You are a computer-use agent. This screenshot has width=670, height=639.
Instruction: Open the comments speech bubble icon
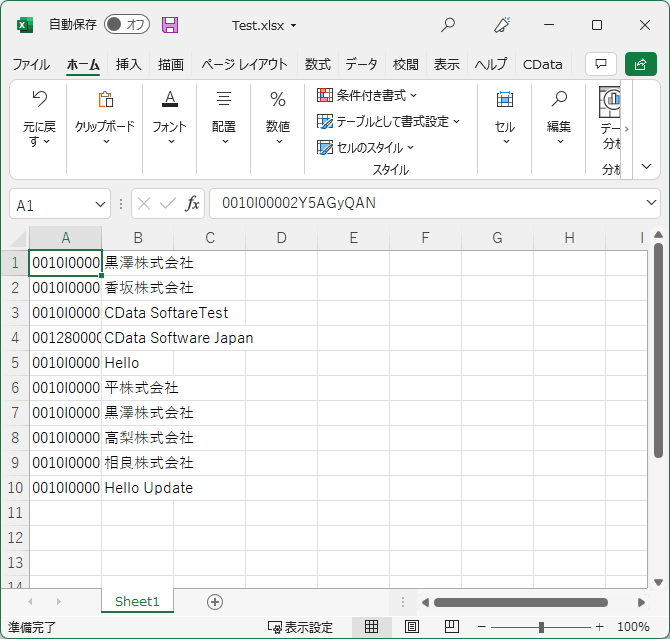pyautogui.click(x=601, y=64)
